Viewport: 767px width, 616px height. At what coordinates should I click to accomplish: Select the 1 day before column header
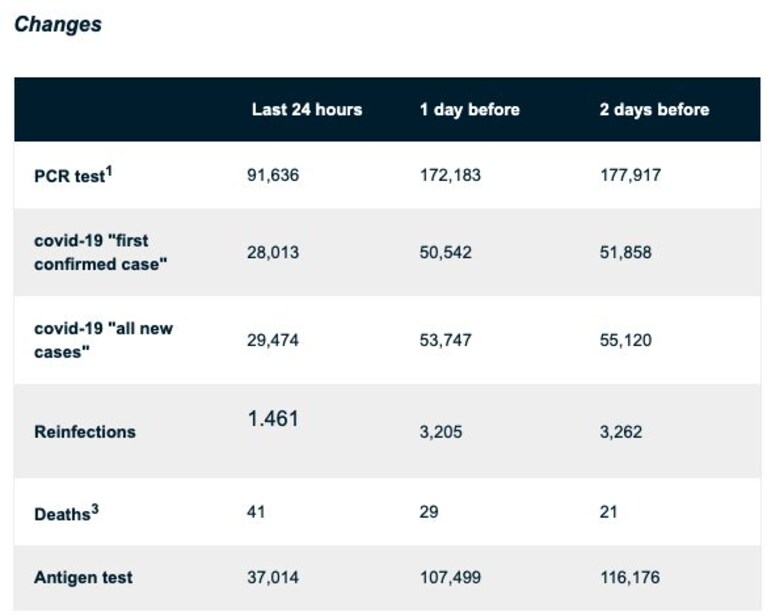click(x=470, y=110)
